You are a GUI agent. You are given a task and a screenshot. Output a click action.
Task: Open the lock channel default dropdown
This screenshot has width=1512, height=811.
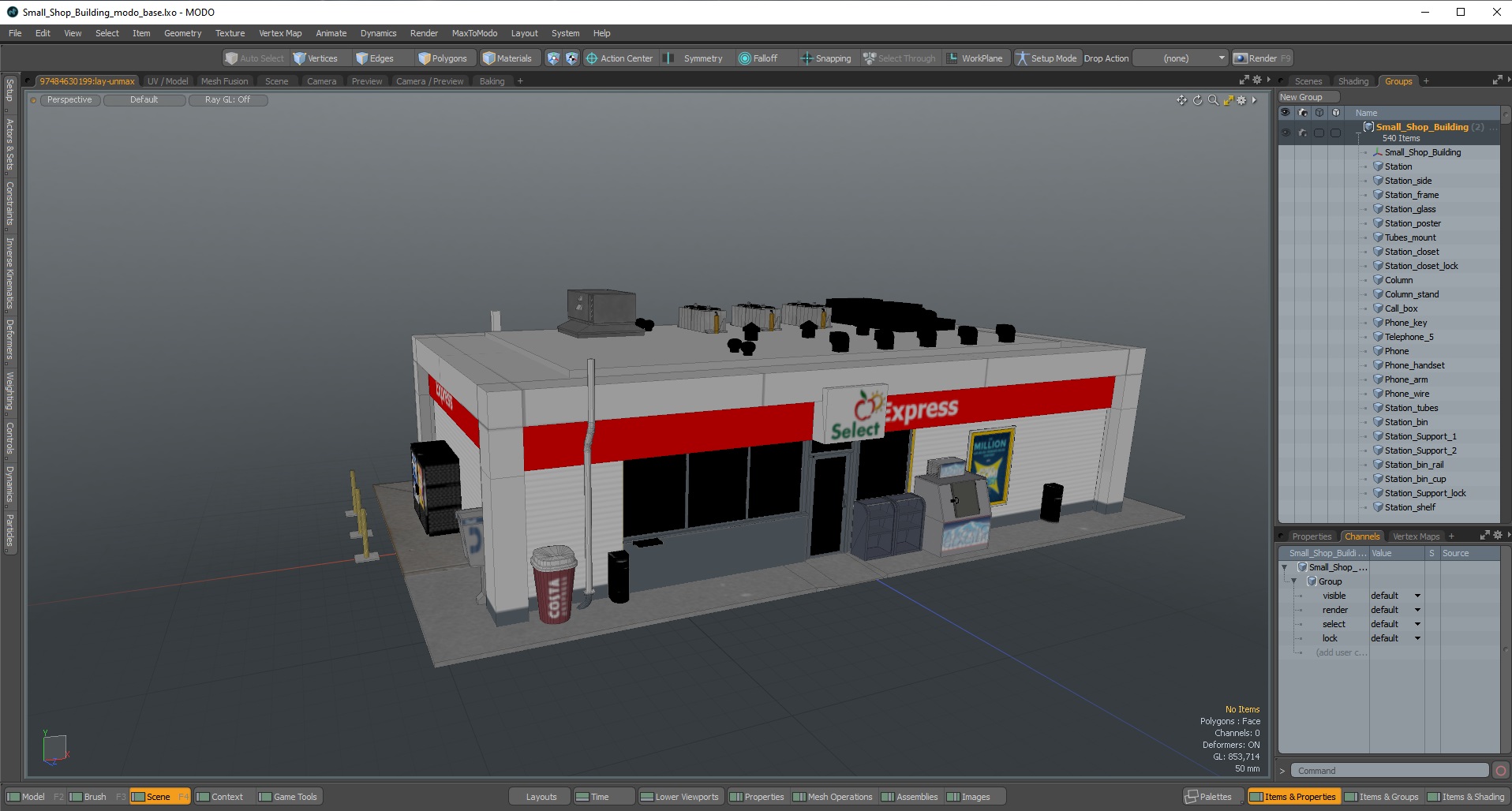[1395, 638]
